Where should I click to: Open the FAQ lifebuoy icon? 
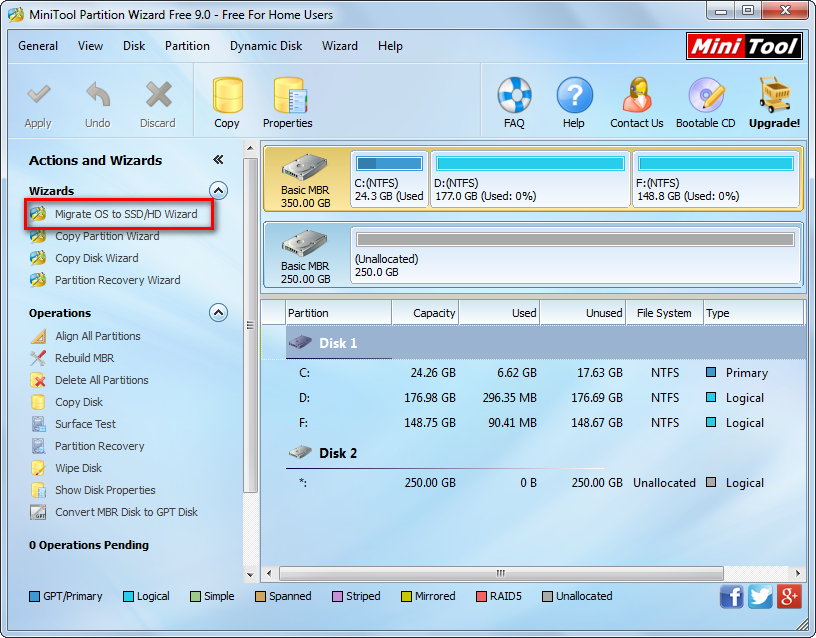point(514,95)
